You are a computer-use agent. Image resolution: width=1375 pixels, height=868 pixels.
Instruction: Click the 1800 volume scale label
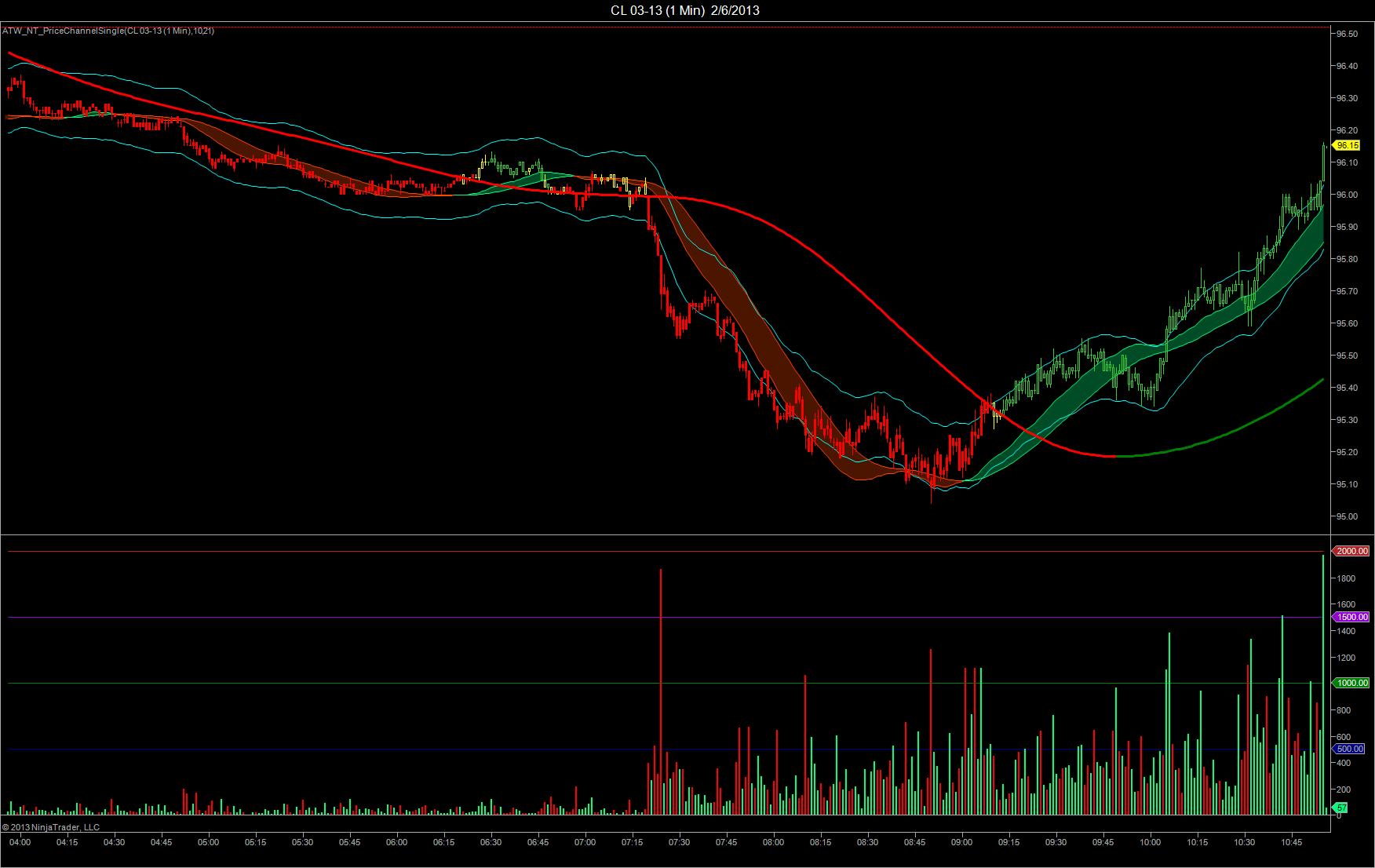(x=1345, y=578)
